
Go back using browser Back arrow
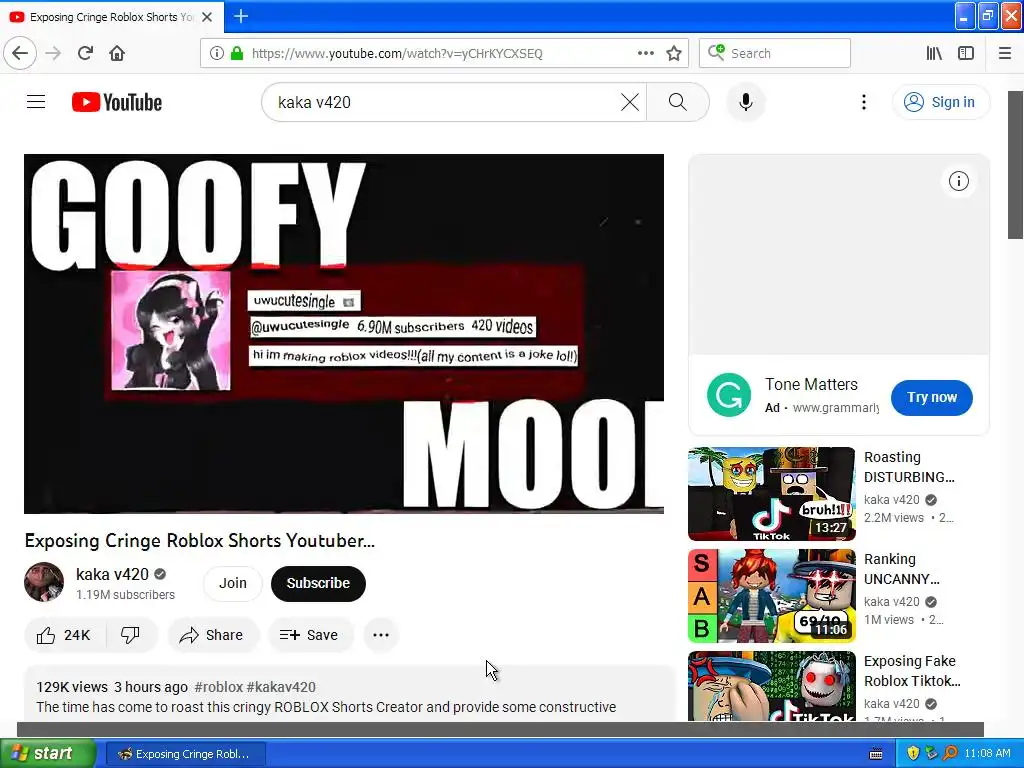click(20, 53)
